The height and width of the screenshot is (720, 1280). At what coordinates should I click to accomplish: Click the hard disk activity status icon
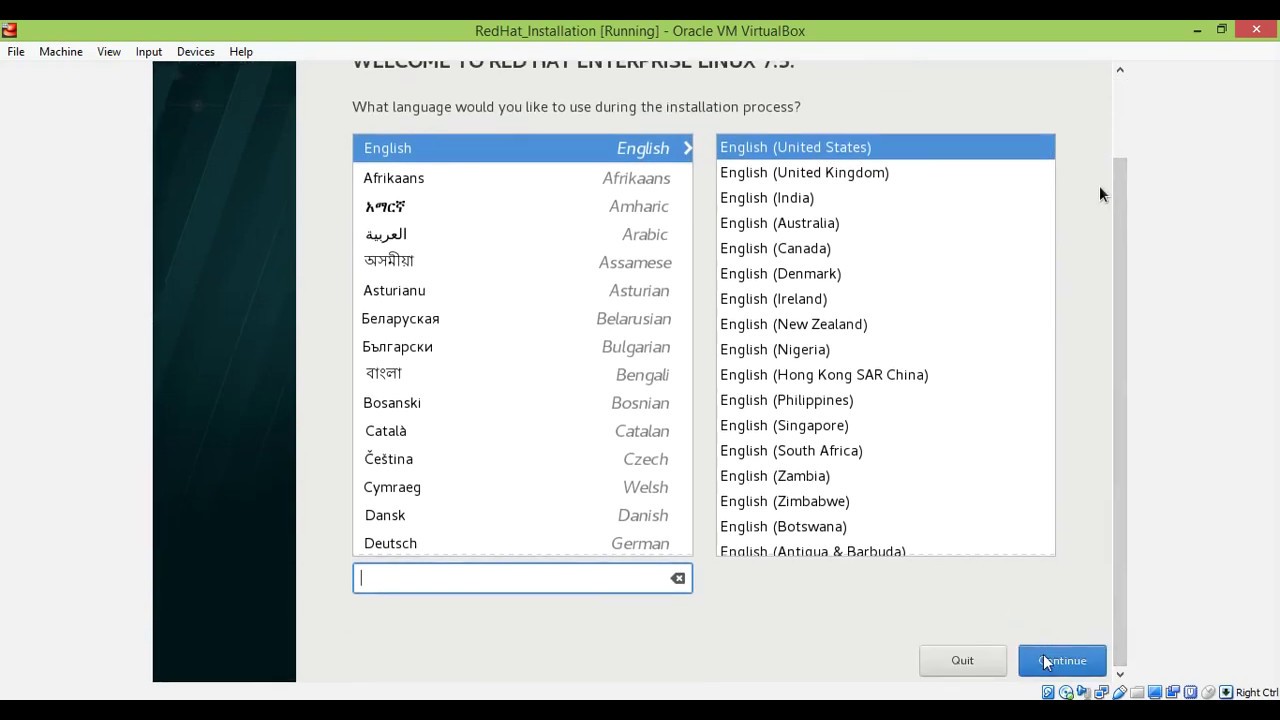pyautogui.click(x=1048, y=692)
